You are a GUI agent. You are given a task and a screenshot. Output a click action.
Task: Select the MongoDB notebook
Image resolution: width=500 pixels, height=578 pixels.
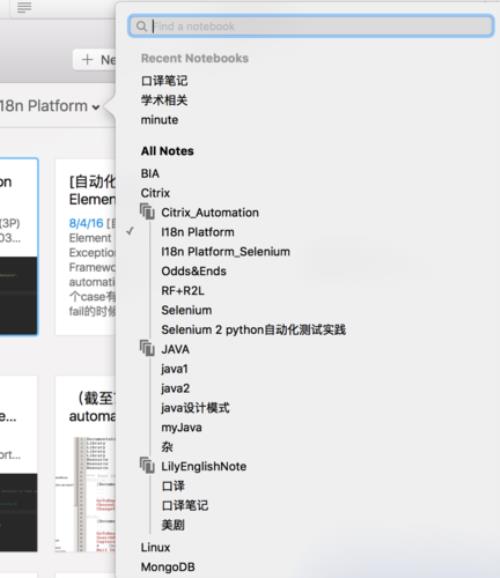tap(168, 567)
